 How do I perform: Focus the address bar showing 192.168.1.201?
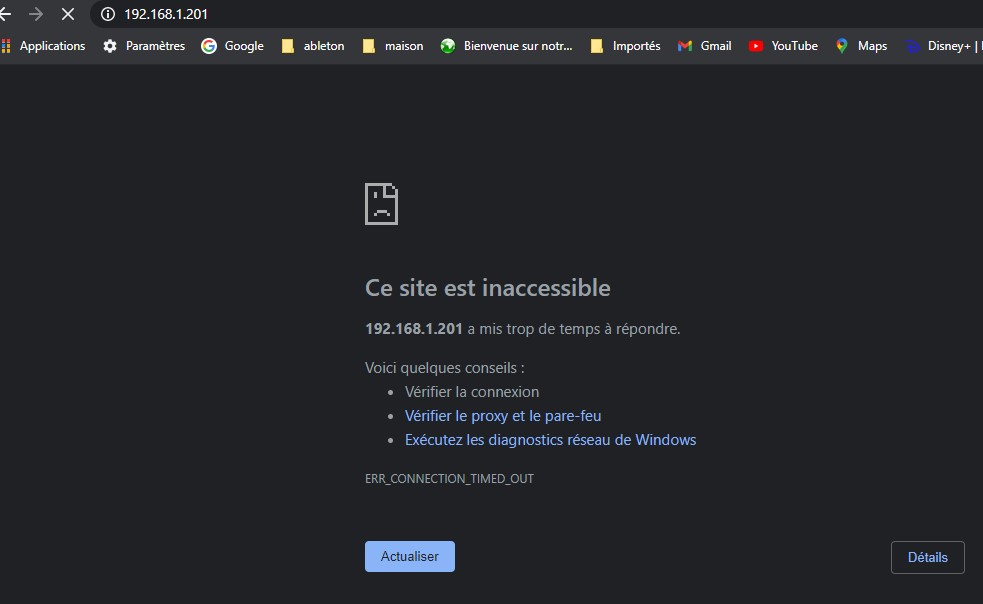click(400, 14)
